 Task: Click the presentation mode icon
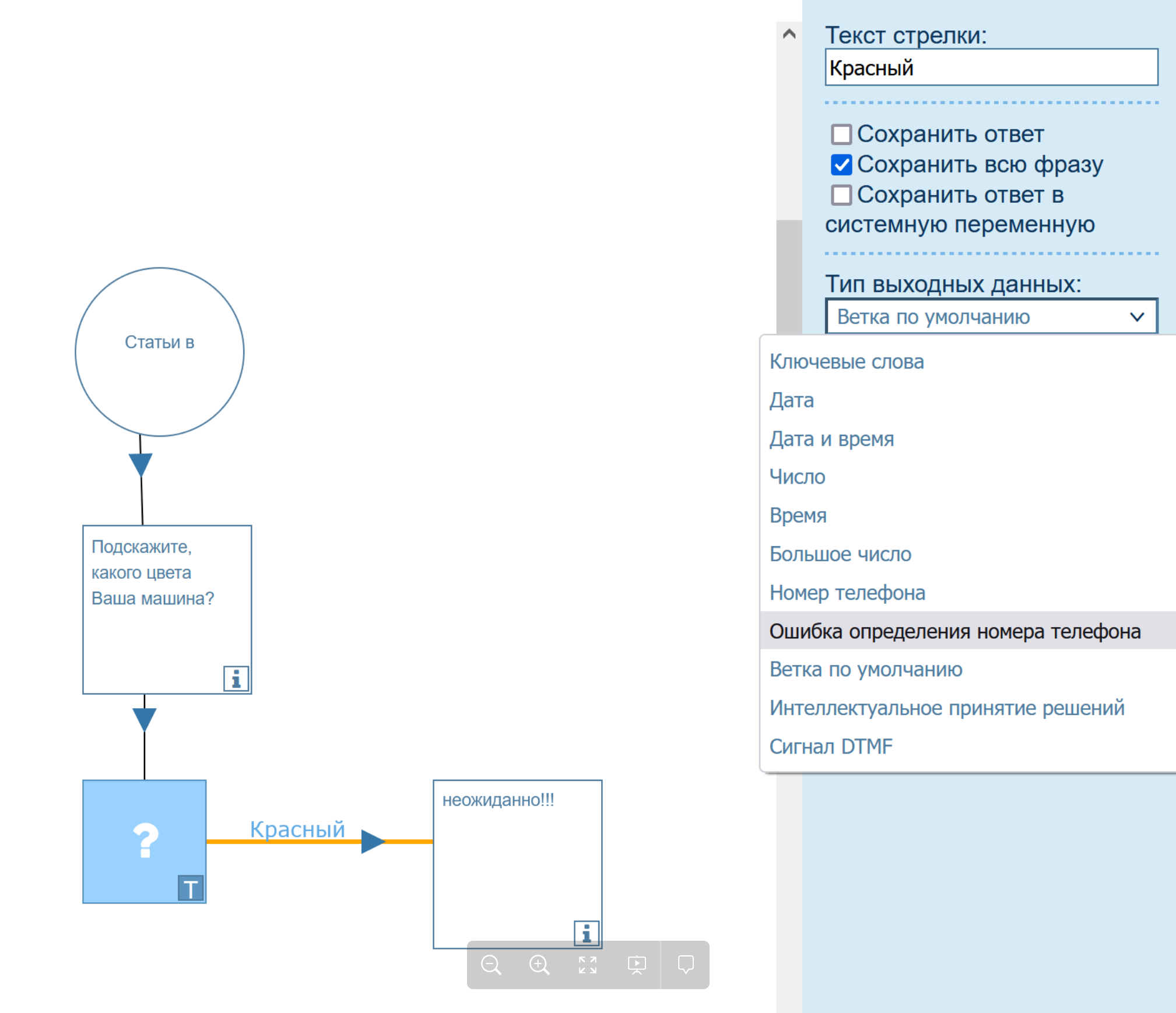[x=636, y=965]
